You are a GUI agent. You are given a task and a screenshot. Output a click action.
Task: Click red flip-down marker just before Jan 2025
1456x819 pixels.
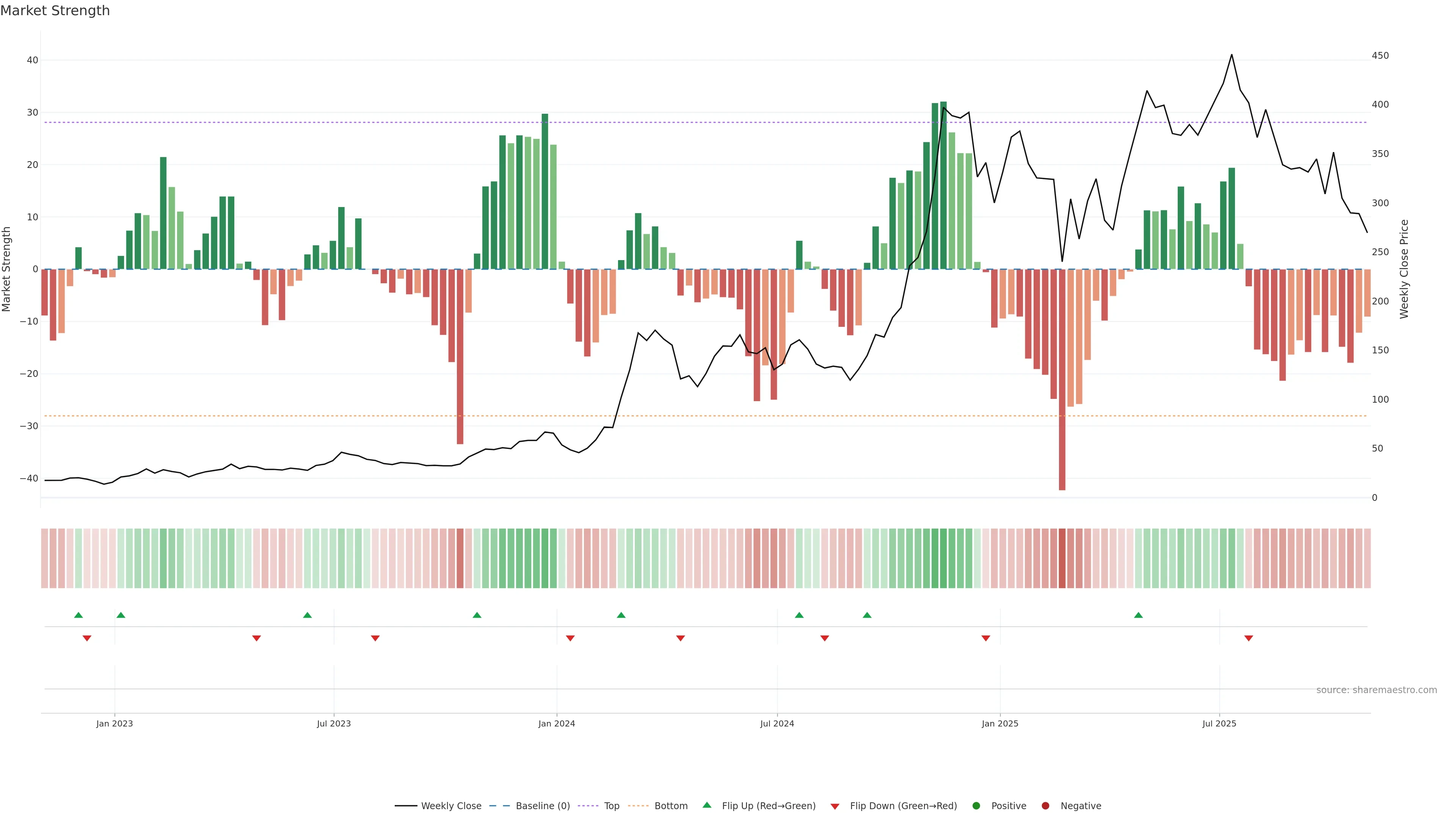(x=986, y=638)
